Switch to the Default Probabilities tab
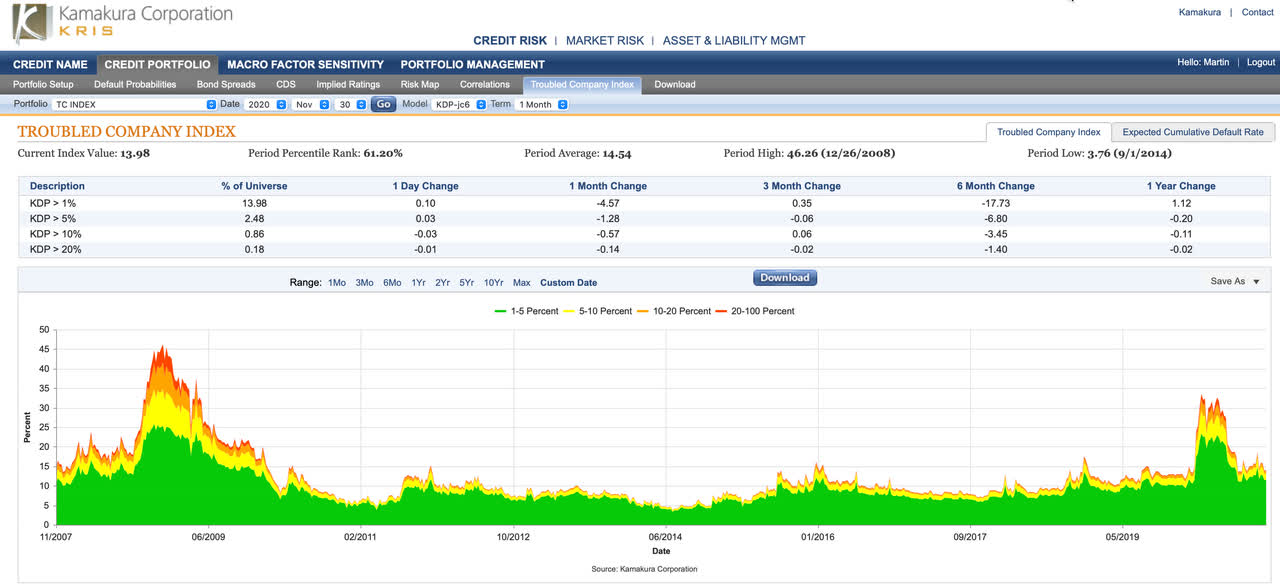This screenshot has width=1280, height=587. coord(135,85)
